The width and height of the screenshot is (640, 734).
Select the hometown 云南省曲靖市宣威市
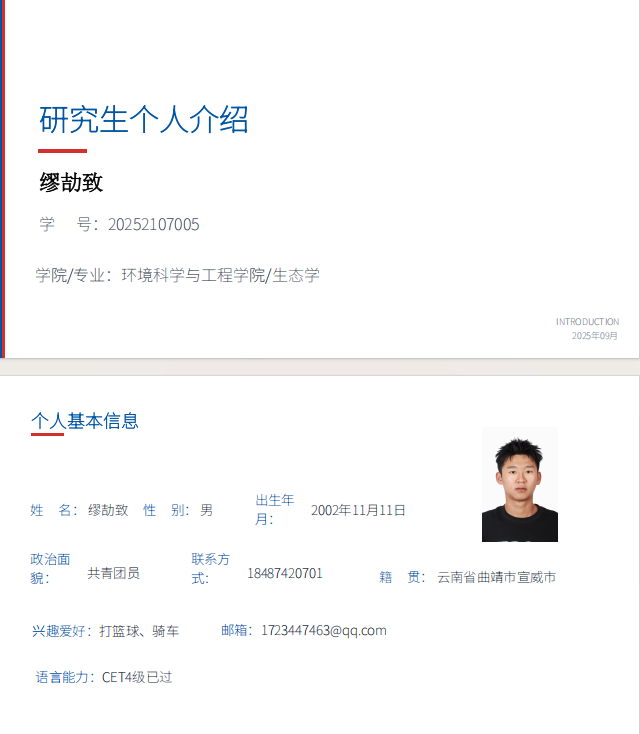click(496, 577)
